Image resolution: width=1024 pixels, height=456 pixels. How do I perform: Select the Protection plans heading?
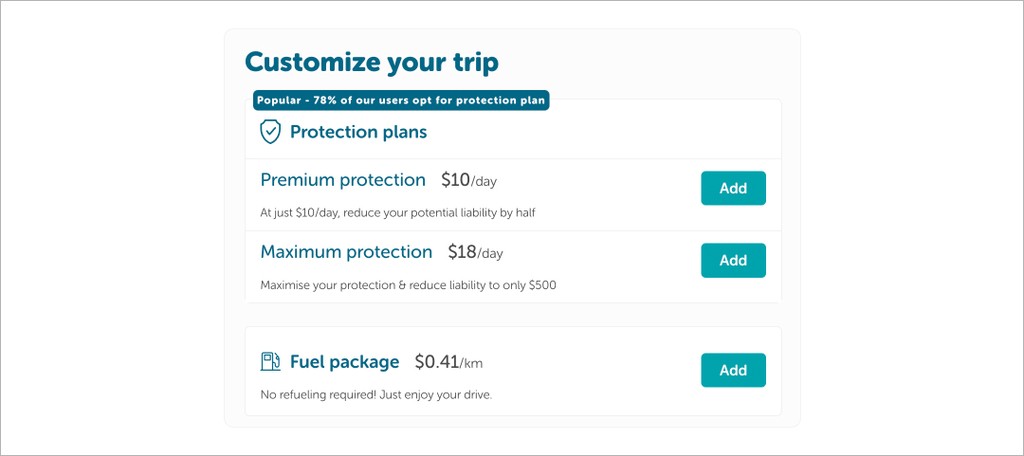[x=358, y=132]
